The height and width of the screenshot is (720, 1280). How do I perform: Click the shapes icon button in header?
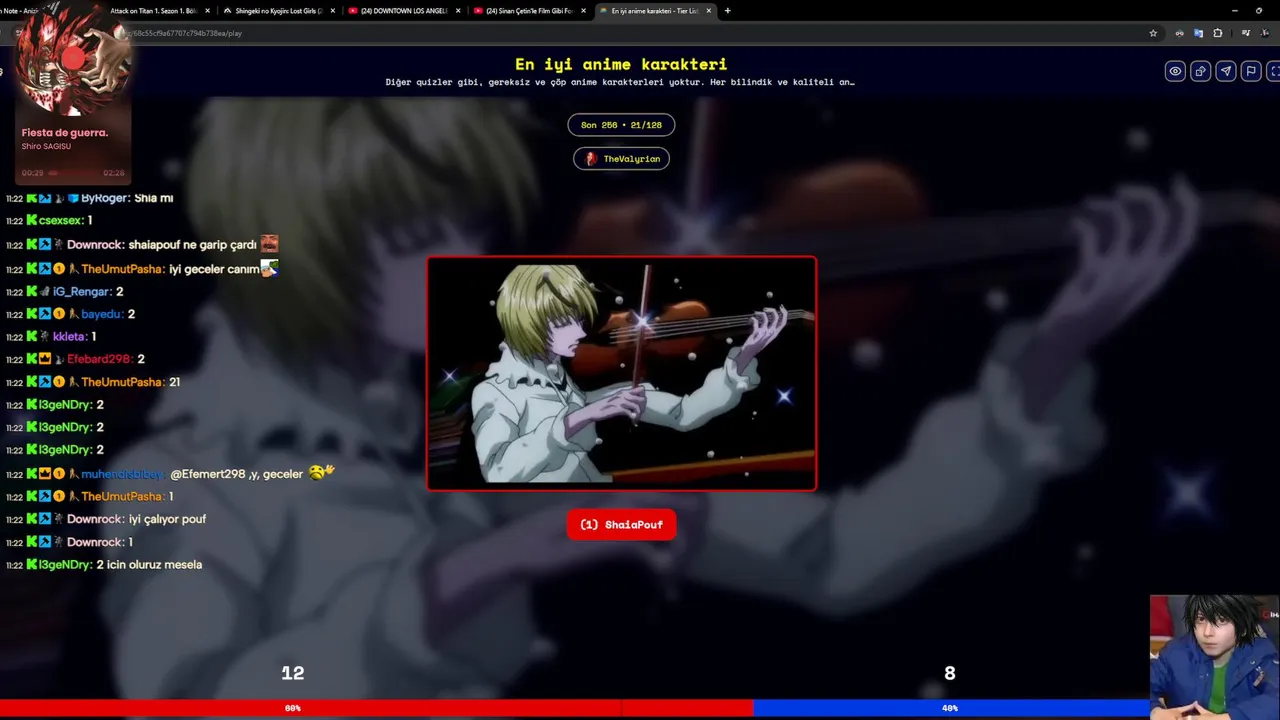pyautogui.click(x=1200, y=71)
